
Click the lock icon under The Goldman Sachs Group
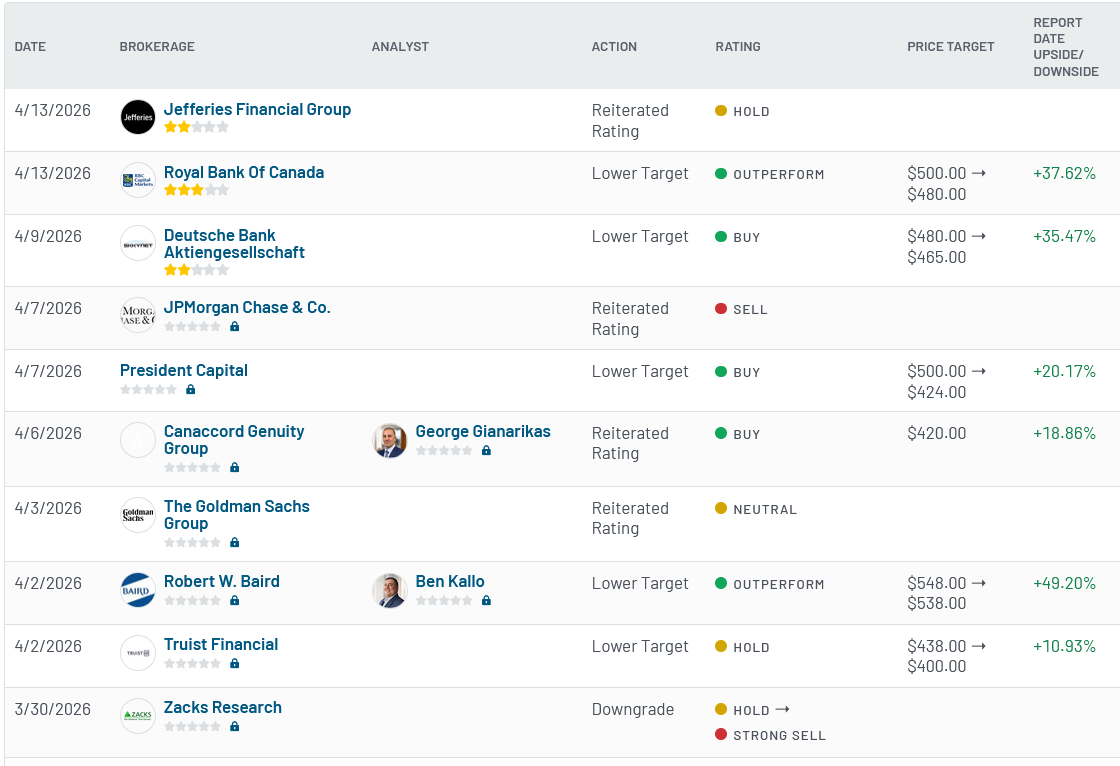[234, 542]
